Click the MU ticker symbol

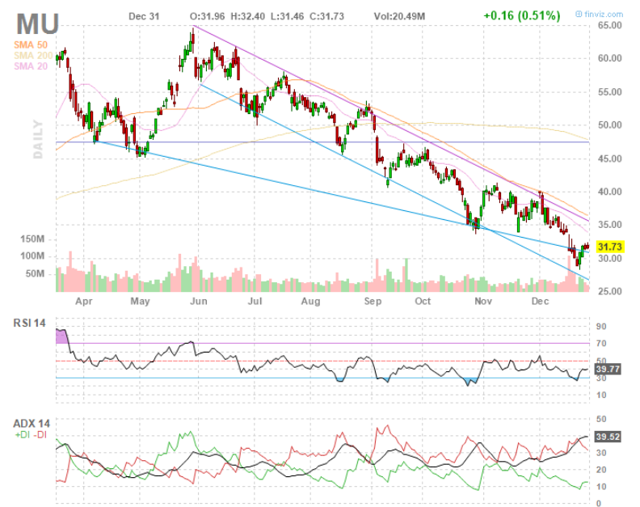38,24
